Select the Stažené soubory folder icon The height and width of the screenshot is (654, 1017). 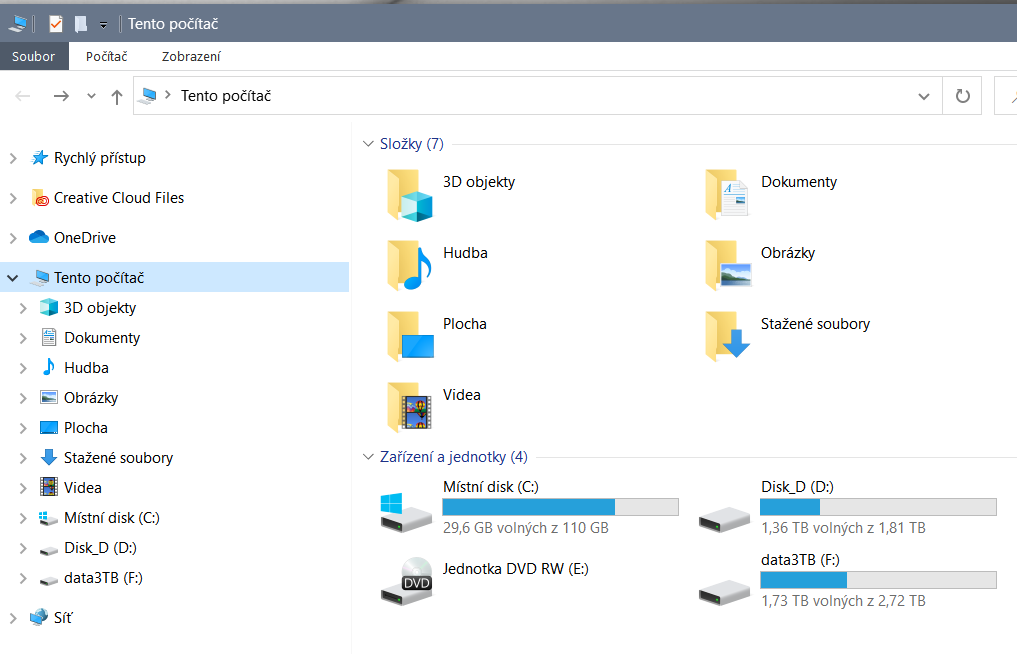click(727, 337)
